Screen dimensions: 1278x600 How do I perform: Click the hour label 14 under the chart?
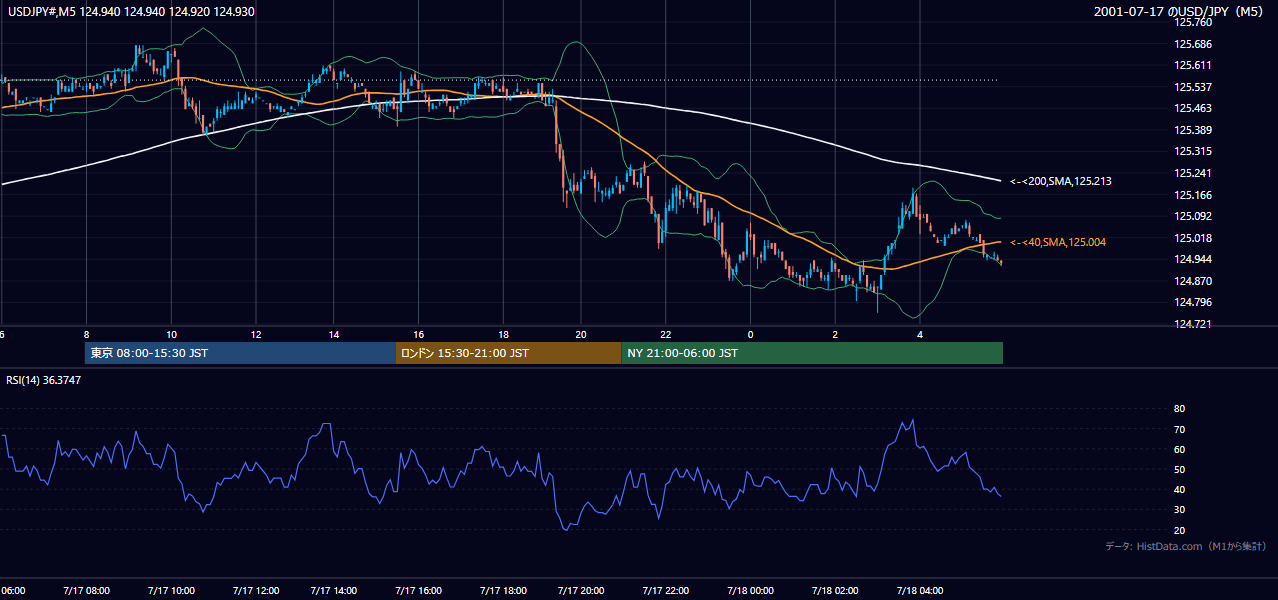point(335,335)
